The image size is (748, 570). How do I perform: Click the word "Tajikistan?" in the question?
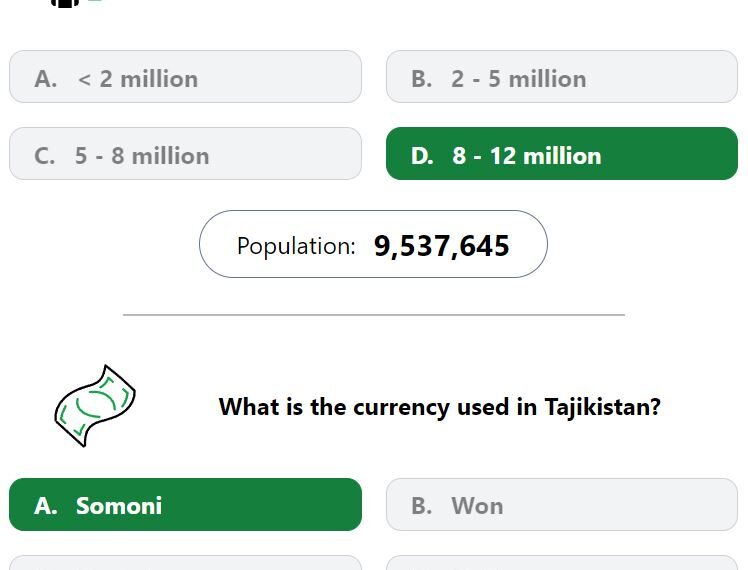(x=603, y=407)
